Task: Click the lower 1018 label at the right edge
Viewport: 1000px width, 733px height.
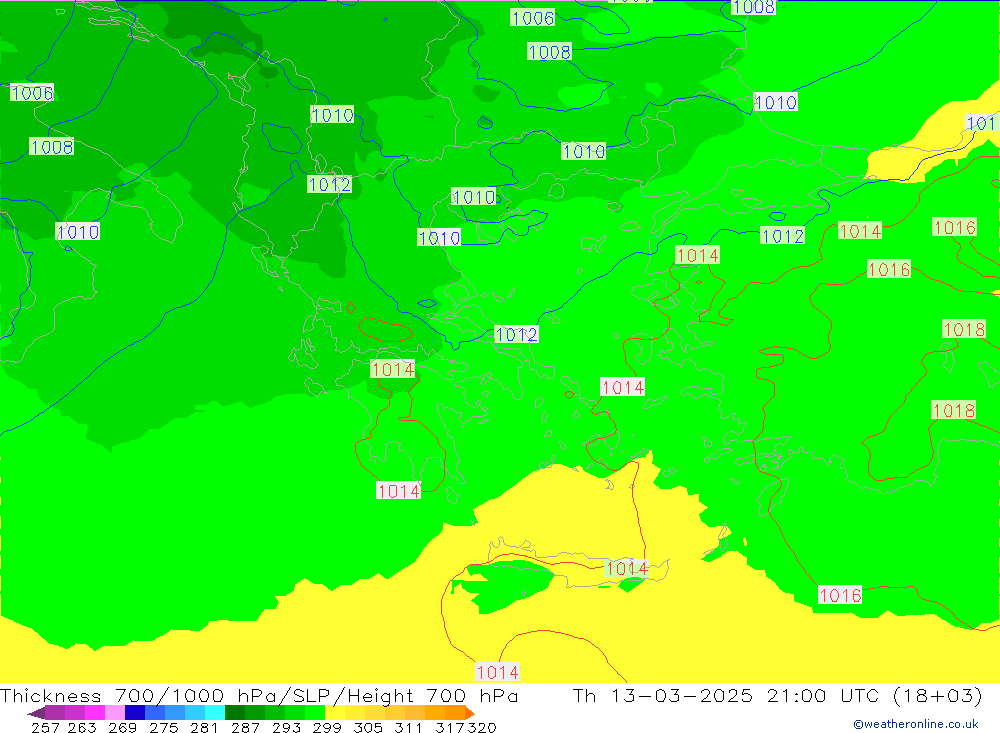Action: 953,410
